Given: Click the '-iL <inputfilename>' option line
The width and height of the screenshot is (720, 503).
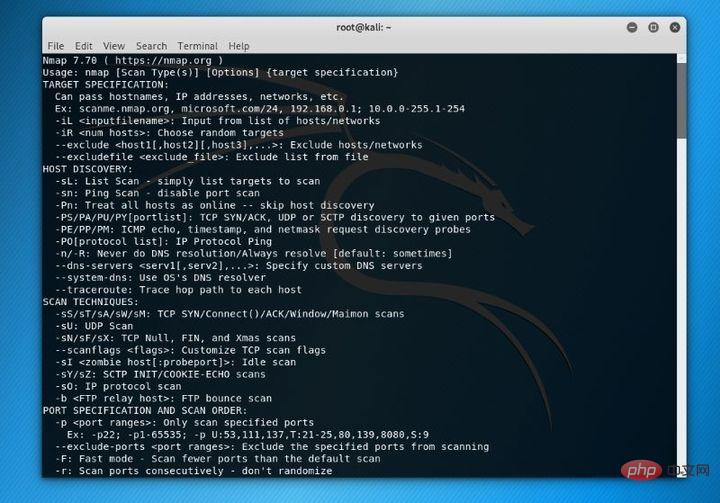Looking at the screenshot, I should (x=218, y=121).
